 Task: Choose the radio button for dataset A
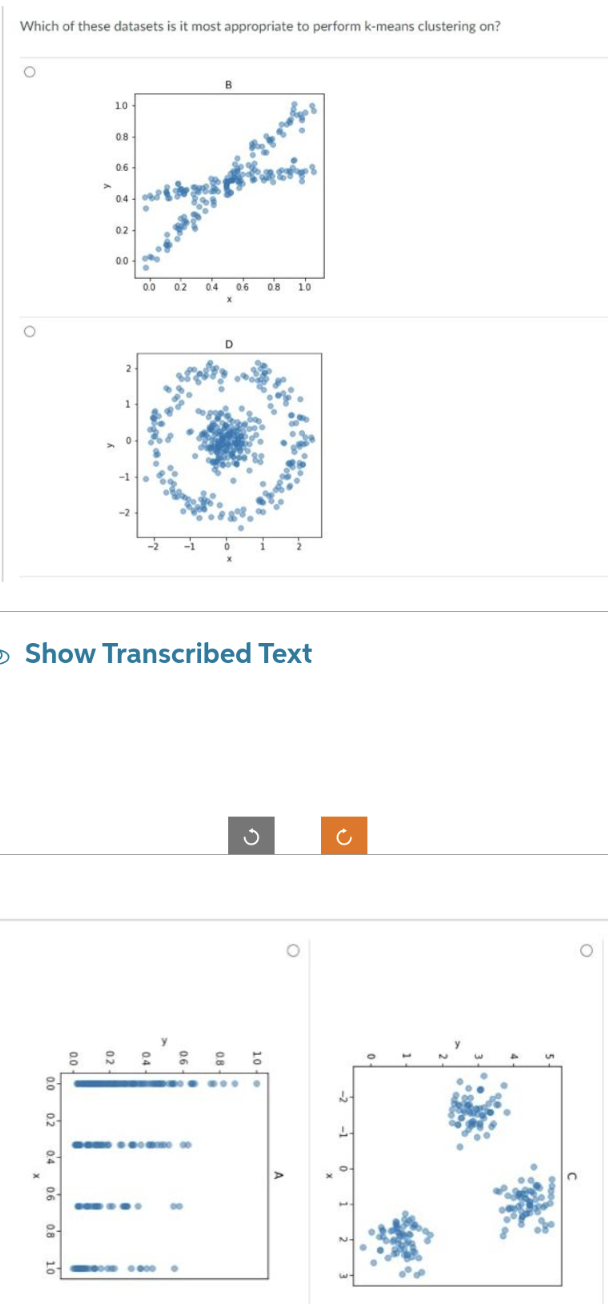point(294,950)
